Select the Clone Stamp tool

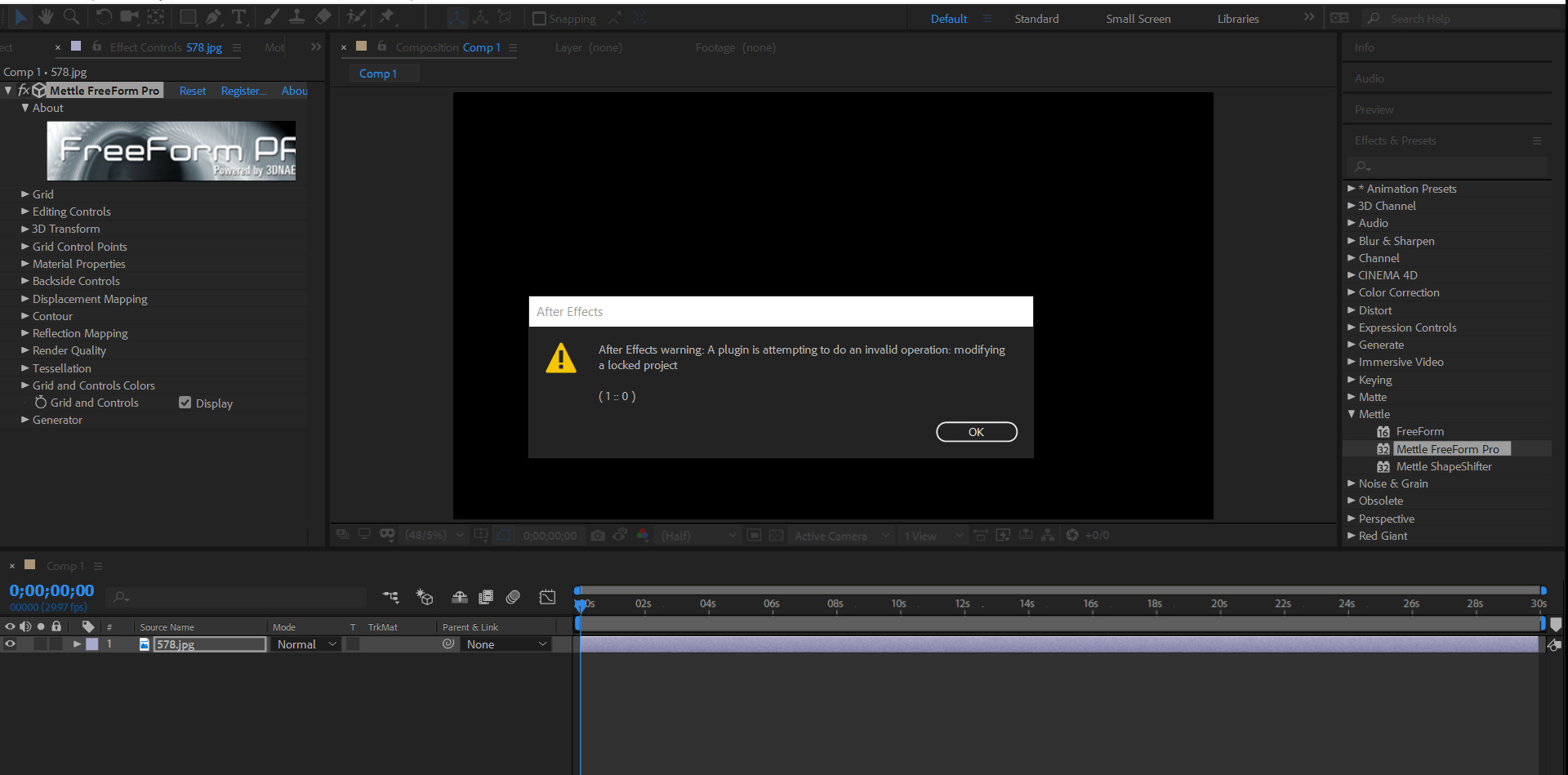click(x=297, y=16)
